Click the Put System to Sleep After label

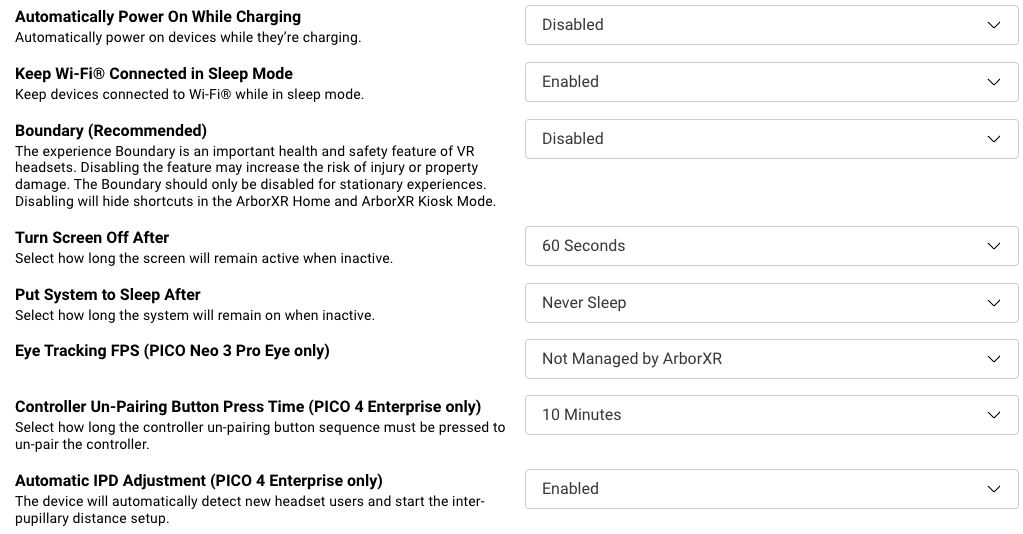tap(108, 294)
